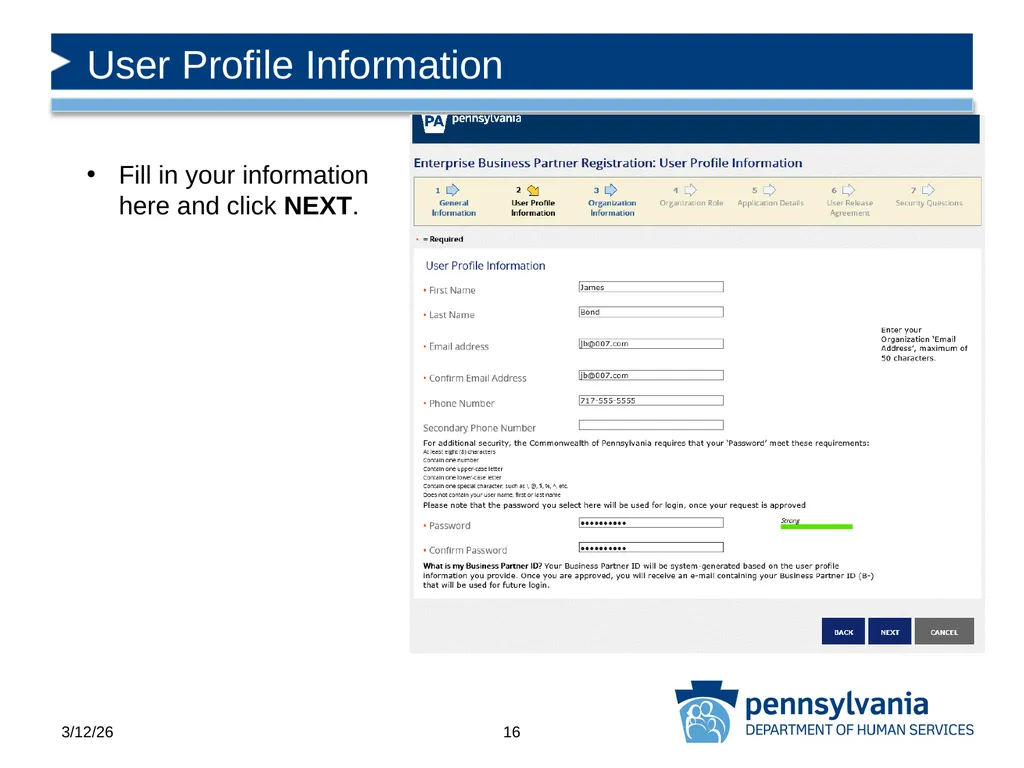Click the 'First Name' label
Screen dimensions: 1024x768
[x=452, y=290]
